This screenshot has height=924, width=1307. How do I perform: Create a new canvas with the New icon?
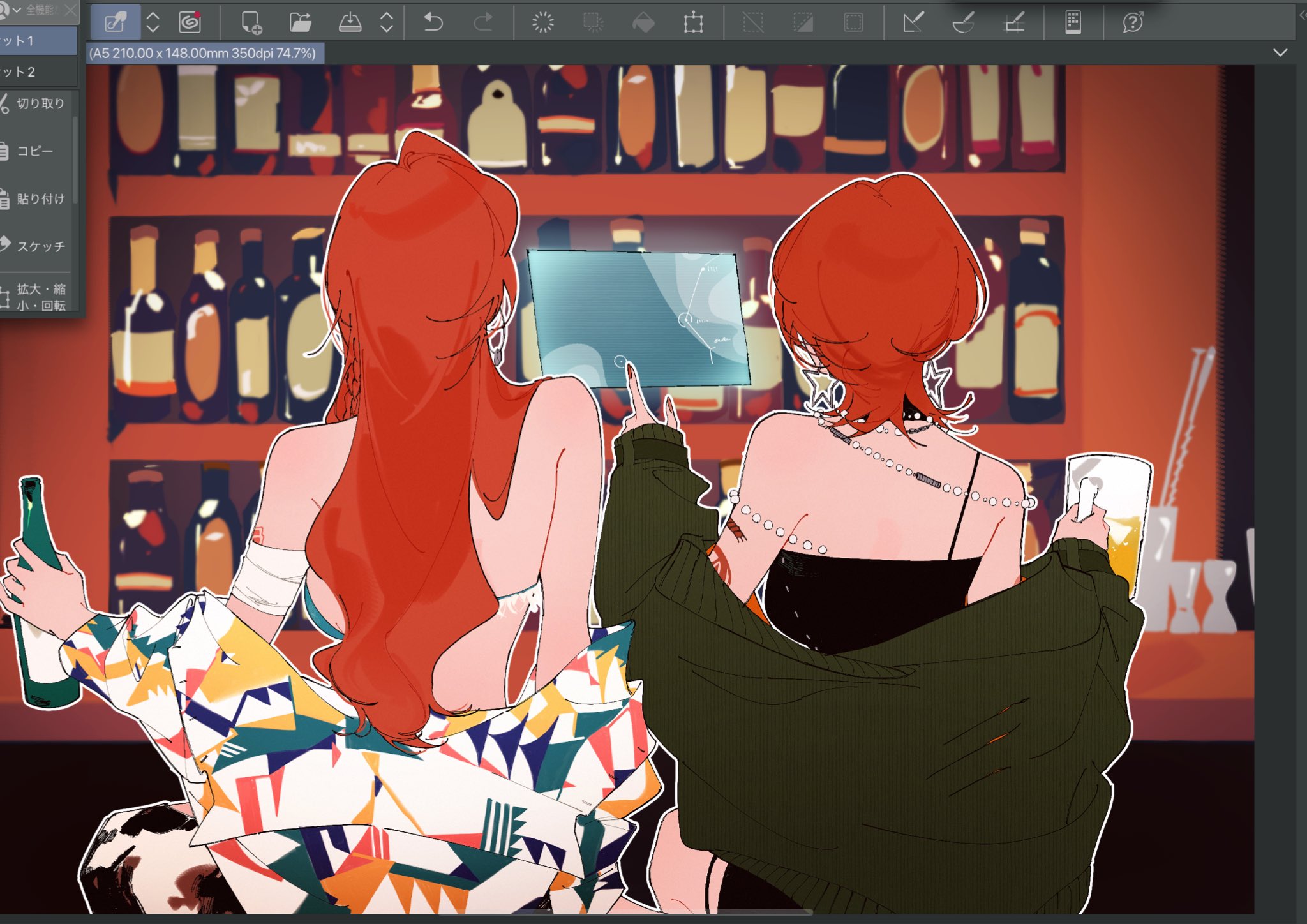coord(251,23)
